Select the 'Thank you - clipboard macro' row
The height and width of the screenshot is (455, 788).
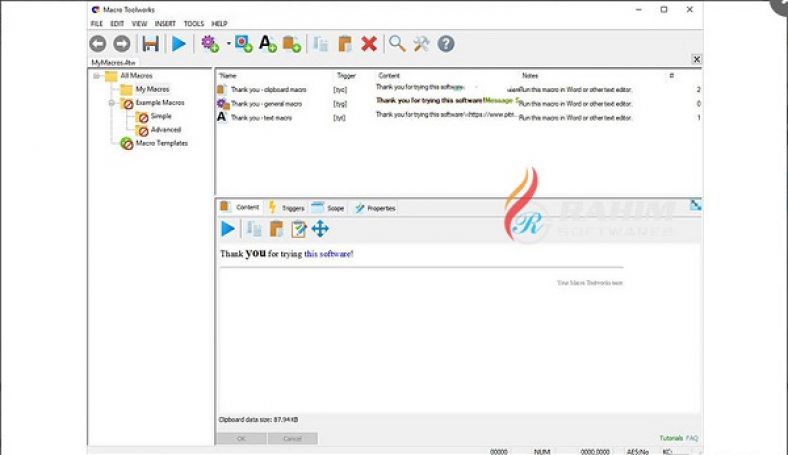[458, 89]
